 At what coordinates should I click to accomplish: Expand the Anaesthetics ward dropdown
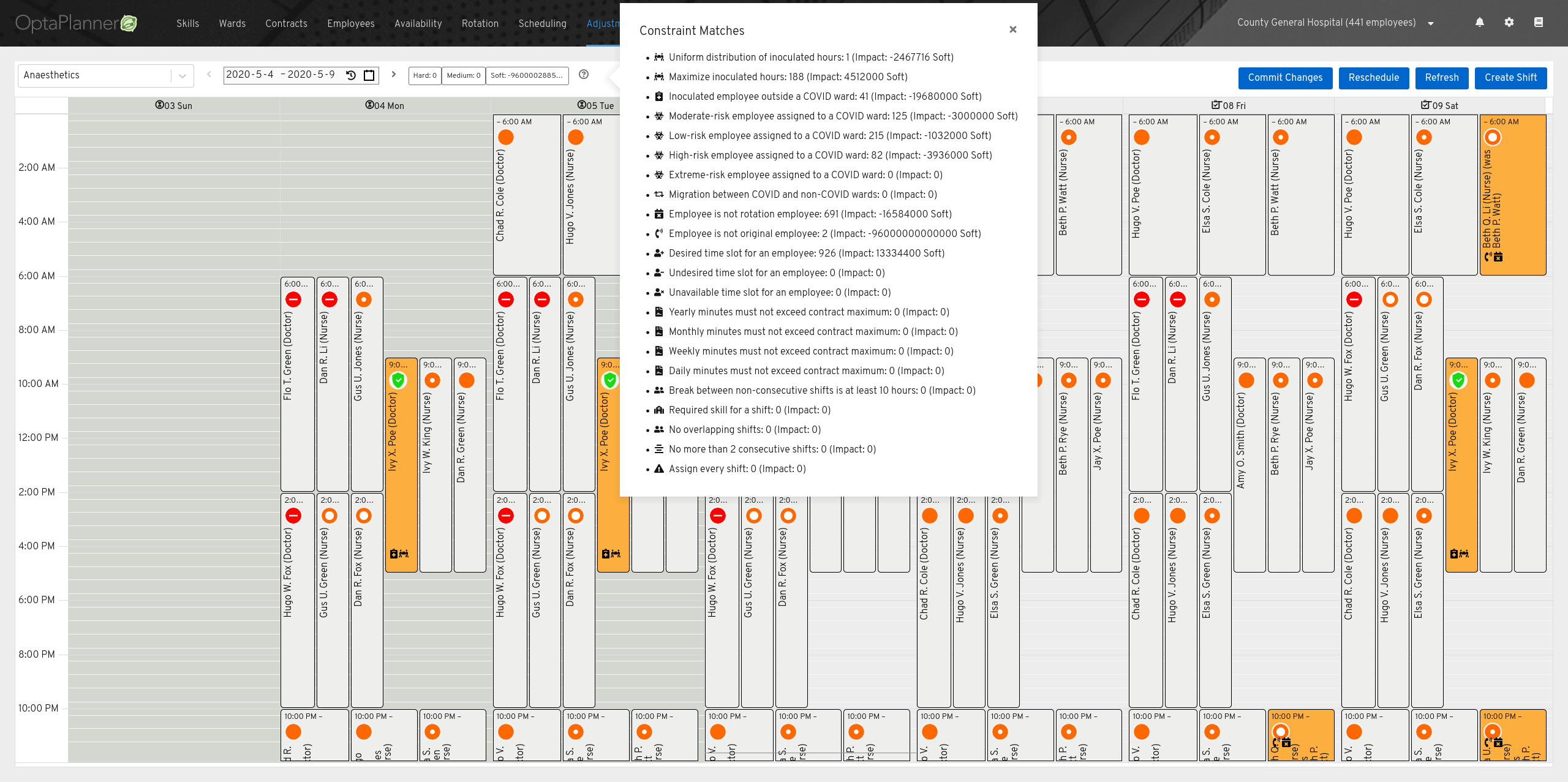click(x=182, y=76)
